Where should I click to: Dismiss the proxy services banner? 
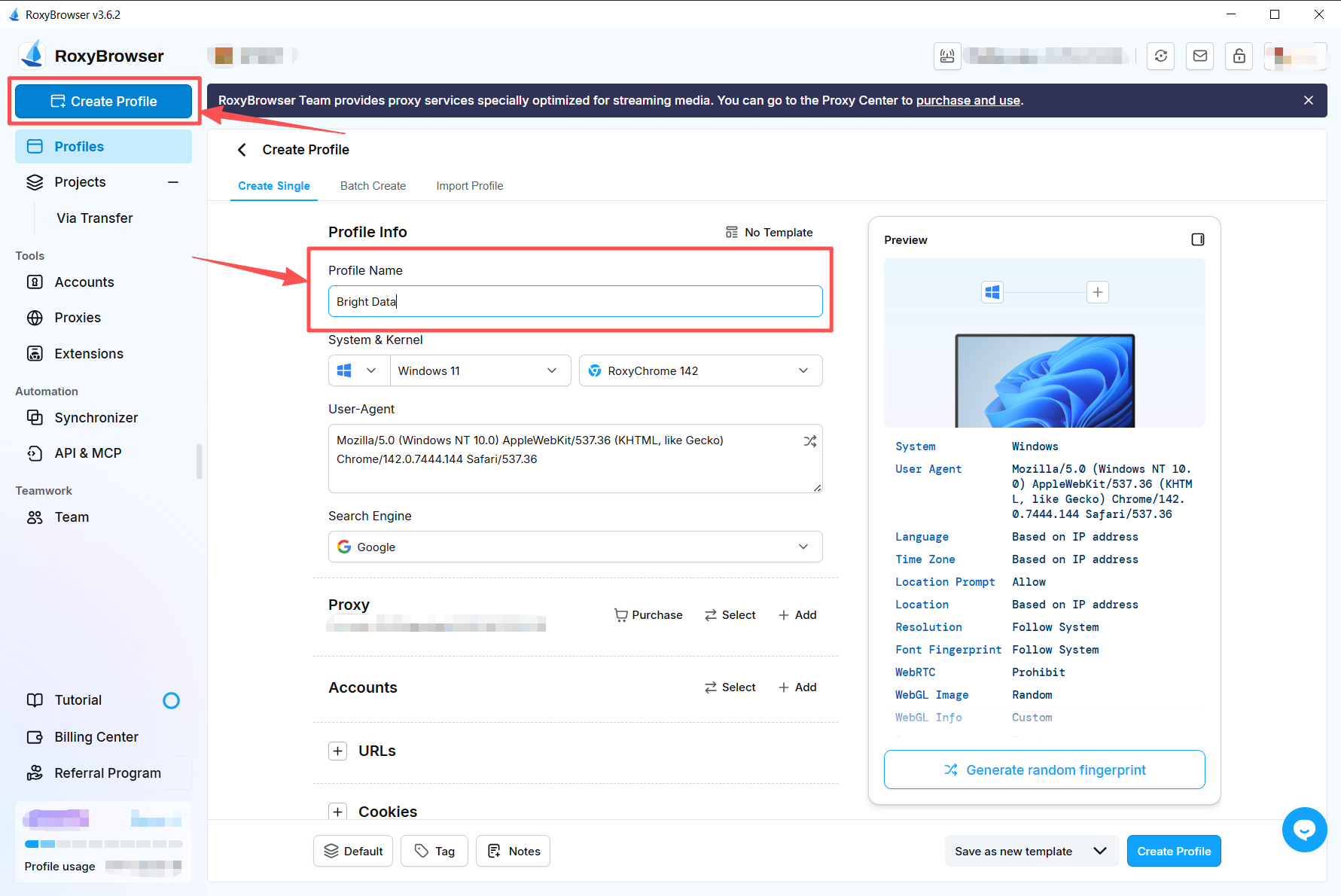1309,100
